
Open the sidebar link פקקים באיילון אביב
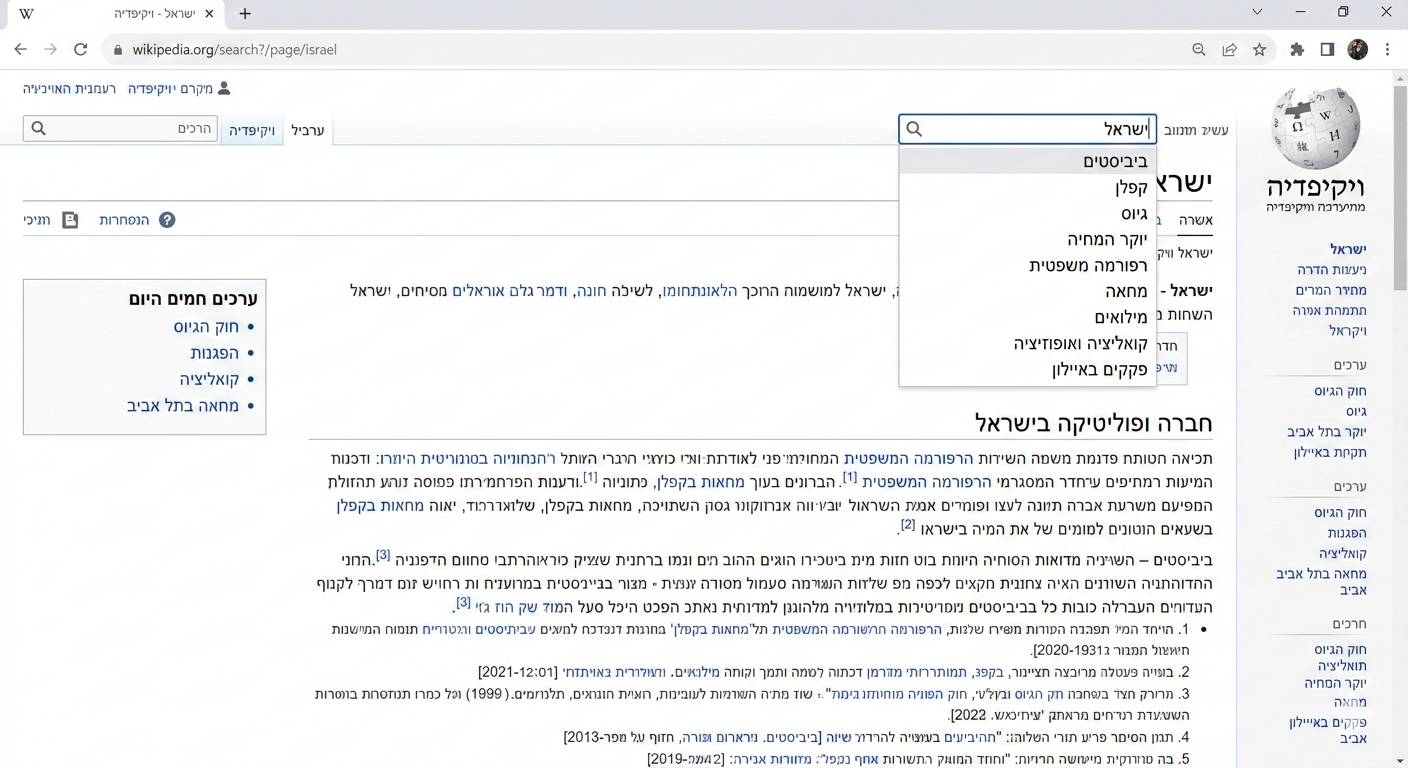pyautogui.click(x=1328, y=730)
